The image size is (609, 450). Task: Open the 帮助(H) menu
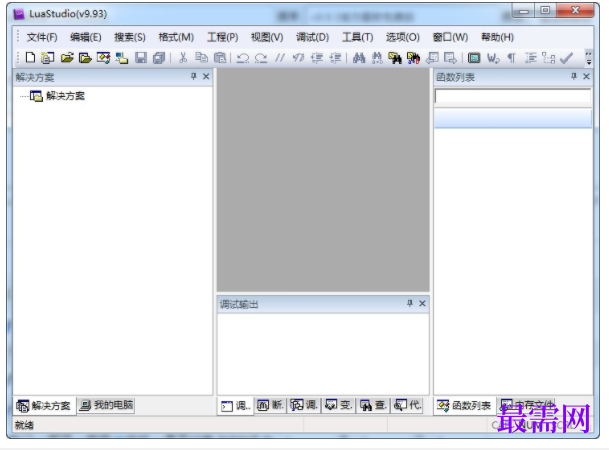(x=497, y=37)
